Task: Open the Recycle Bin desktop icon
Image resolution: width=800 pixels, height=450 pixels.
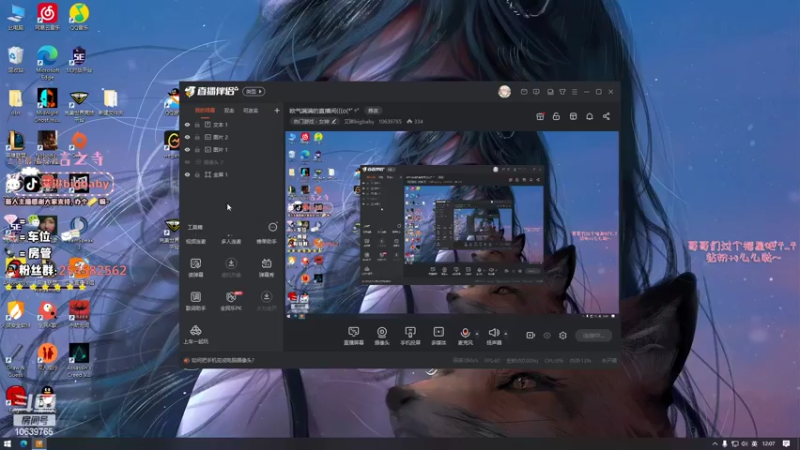Action: 16,59
